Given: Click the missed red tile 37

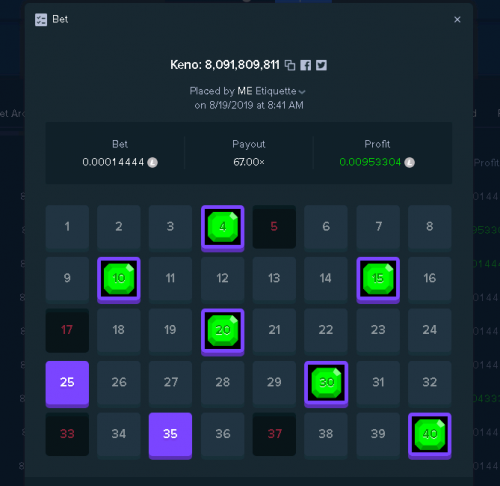Looking at the screenshot, I should tap(274, 434).
